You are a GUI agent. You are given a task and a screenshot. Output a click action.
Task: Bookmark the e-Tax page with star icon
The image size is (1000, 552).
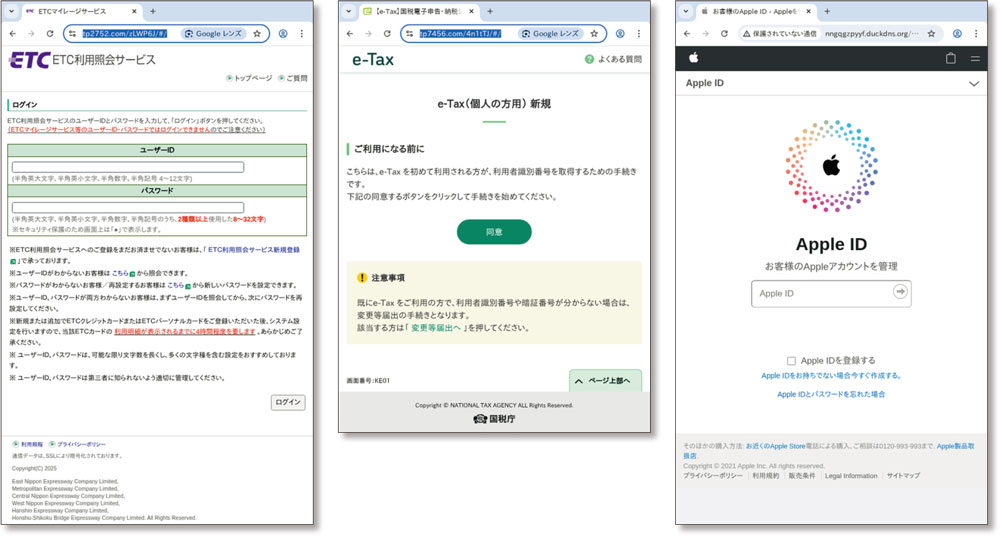(x=594, y=34)
